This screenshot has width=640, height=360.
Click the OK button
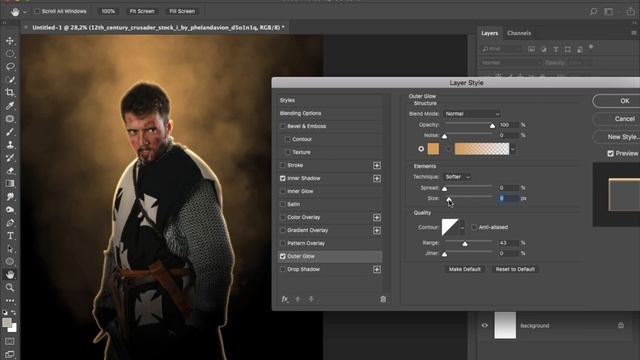click(x=616, y=101)
